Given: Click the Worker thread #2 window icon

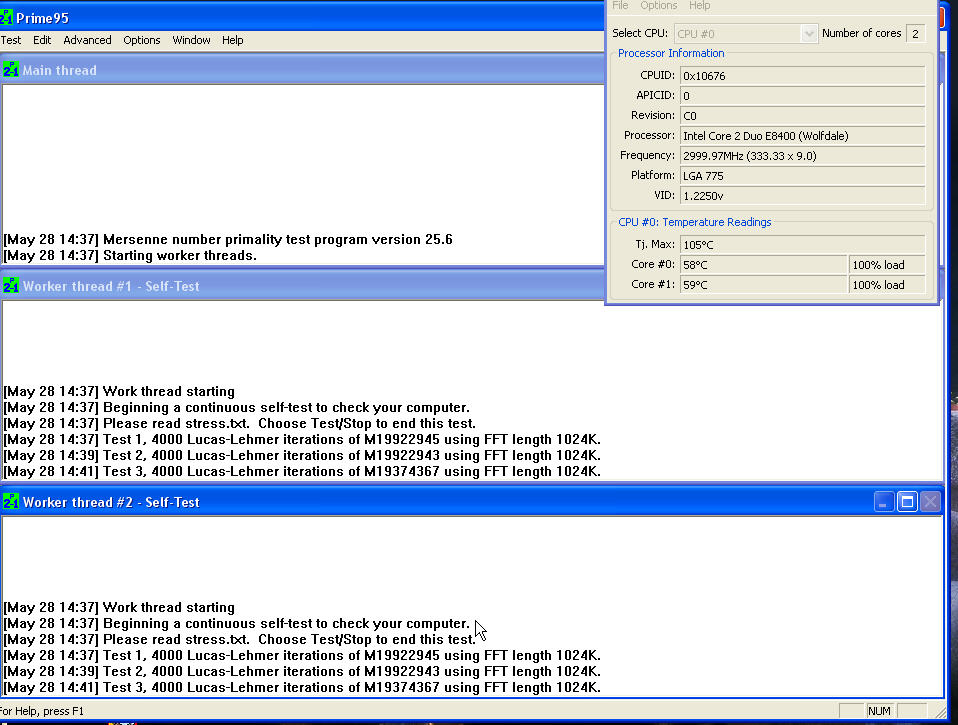Looking at the screenshot, I should point(10,501).
